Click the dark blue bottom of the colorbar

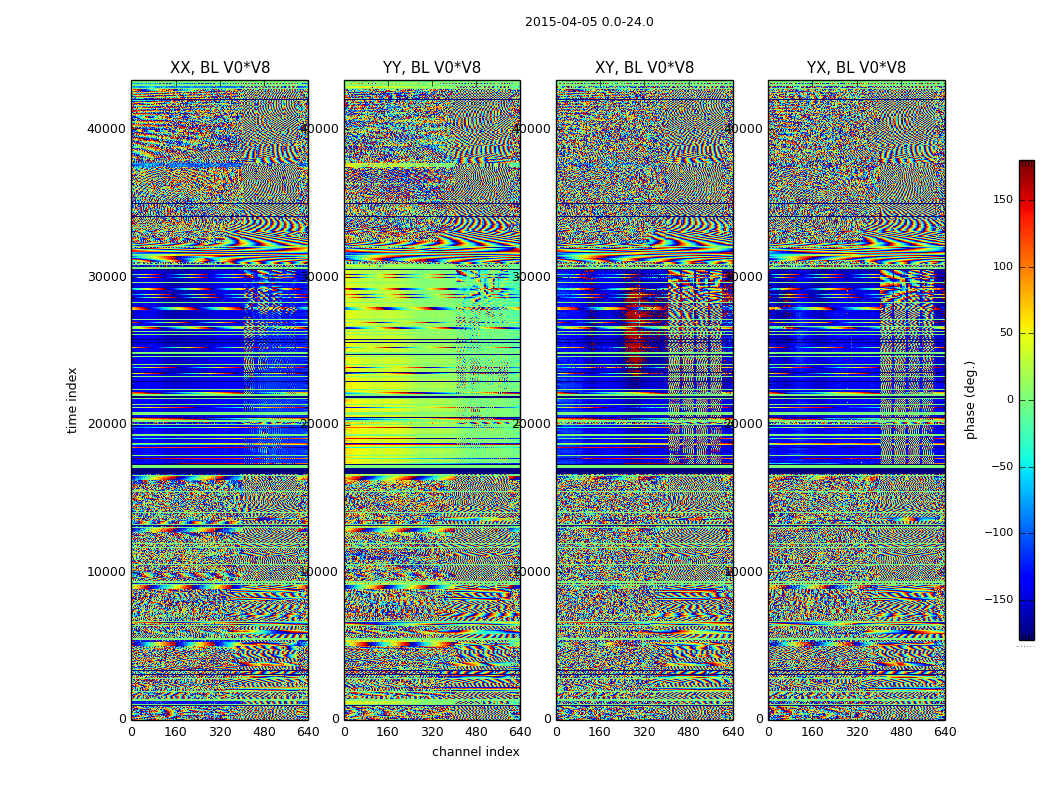(1026, 633)
